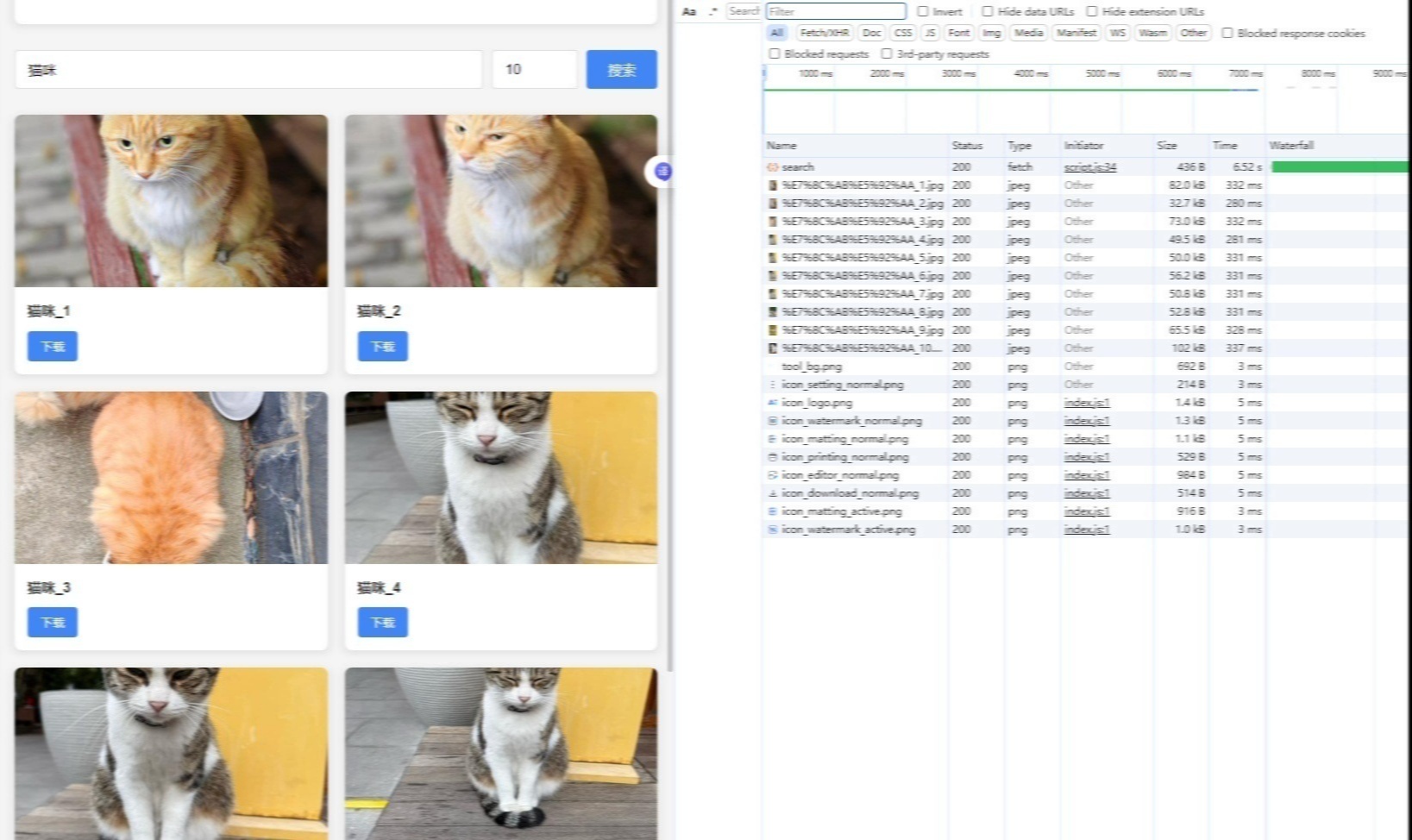Click the icon beside icon_matting_active.png

tap(773, 511)
